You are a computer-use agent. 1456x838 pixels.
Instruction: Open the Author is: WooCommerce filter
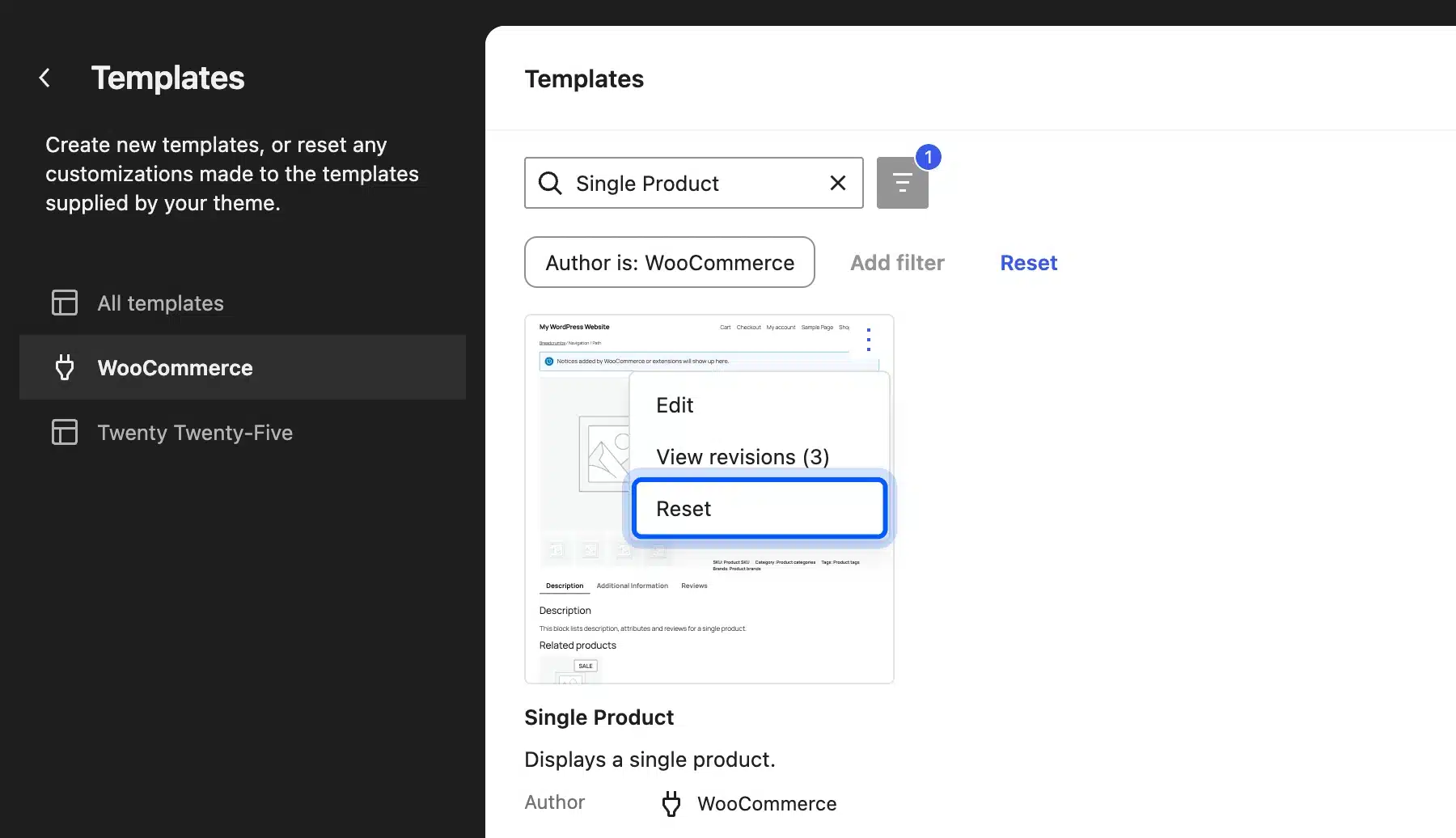[670, 262]
